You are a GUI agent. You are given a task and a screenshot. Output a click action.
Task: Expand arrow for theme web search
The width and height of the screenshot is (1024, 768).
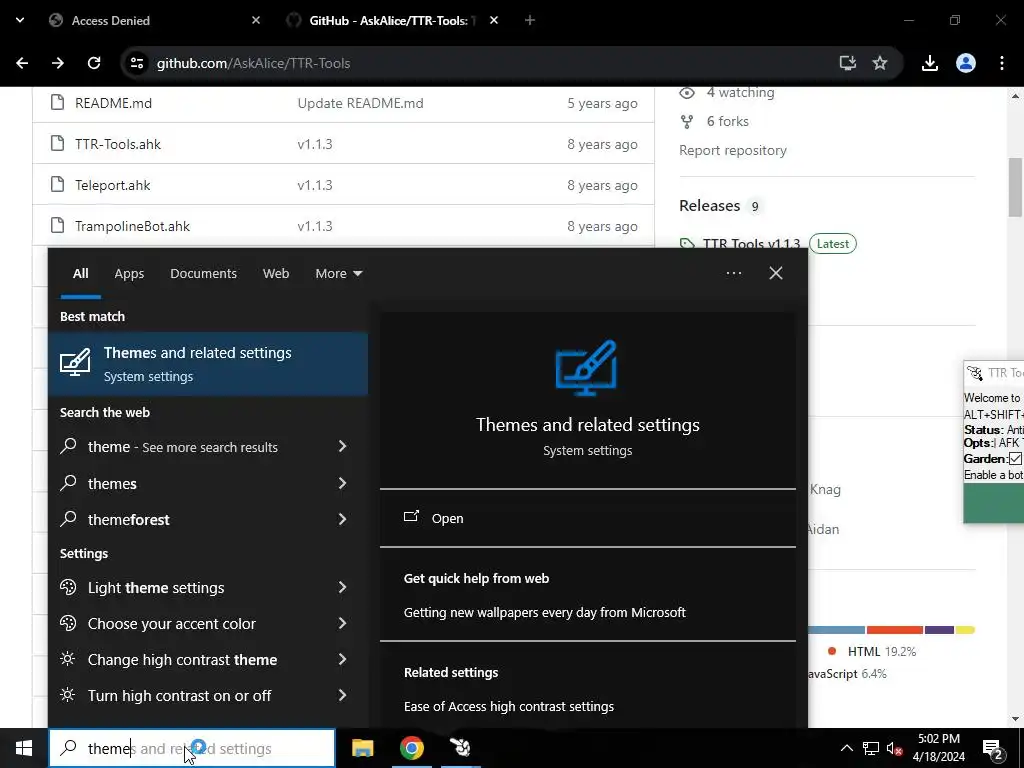(342, 446)
